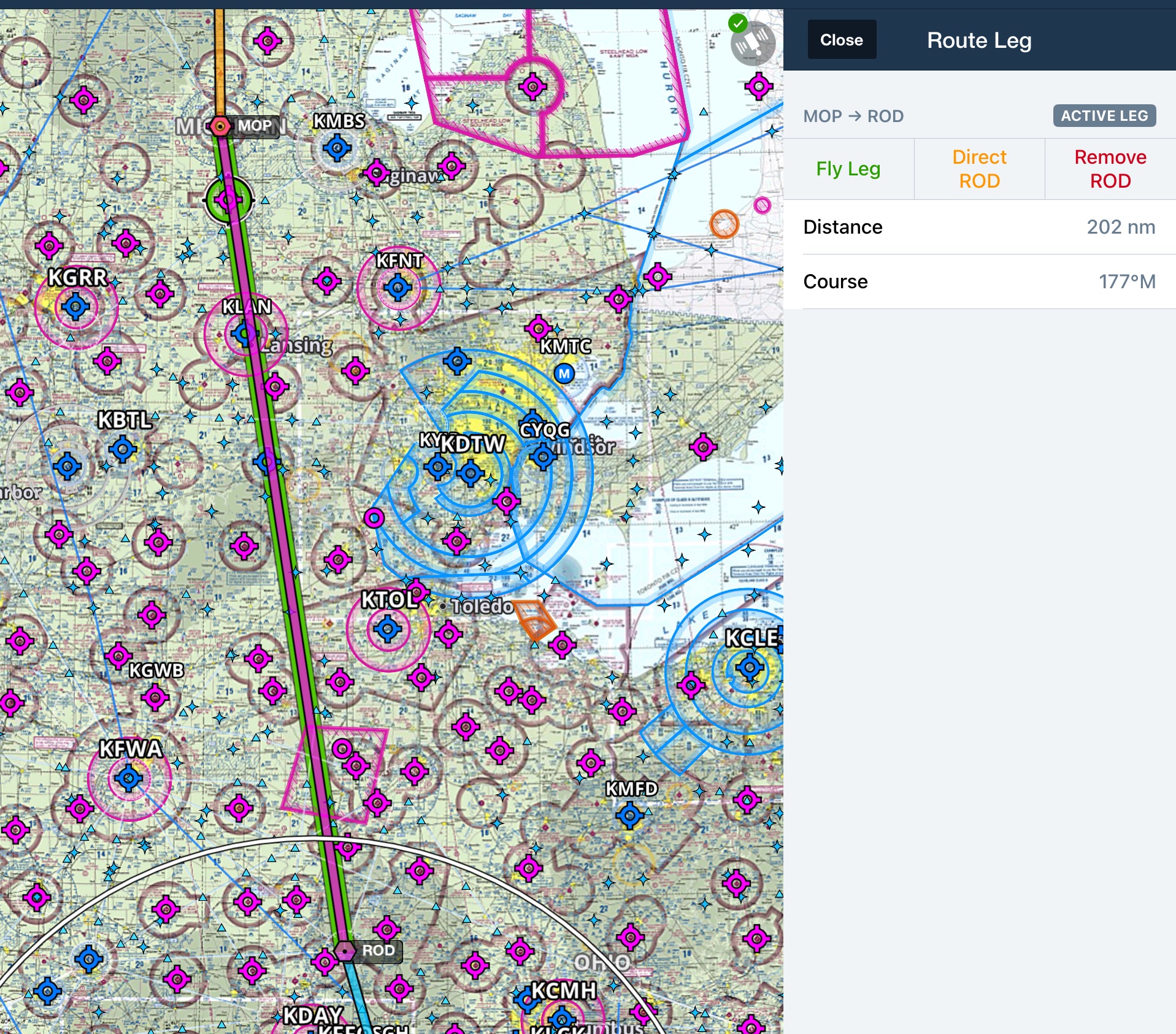This screenshot has width=1176, height=1034.
Task: Tap the KDAY airport label
Action: (312, 1016)
